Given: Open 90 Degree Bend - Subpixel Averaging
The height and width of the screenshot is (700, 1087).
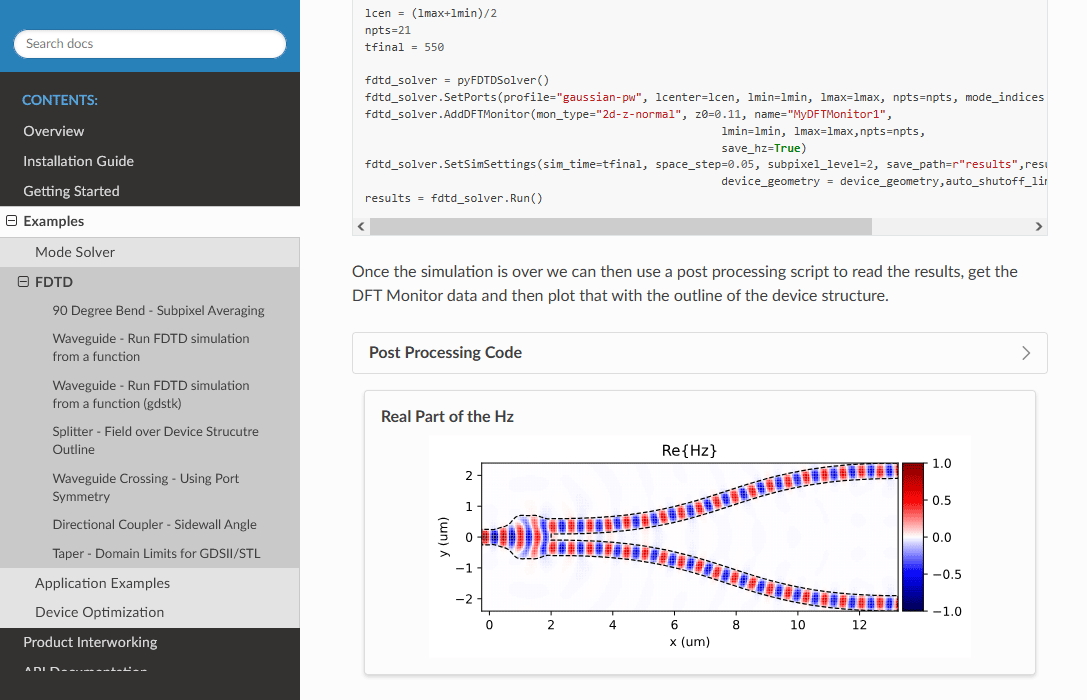Looking at the screenshot, I should pyautogui.click(x=158, y=311).
